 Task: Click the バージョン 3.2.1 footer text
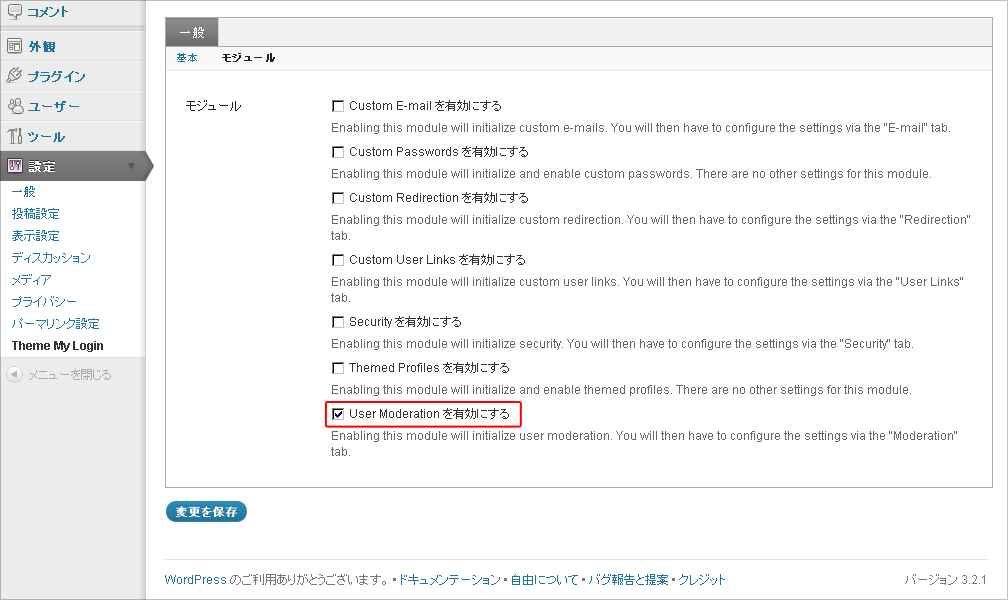945,580
